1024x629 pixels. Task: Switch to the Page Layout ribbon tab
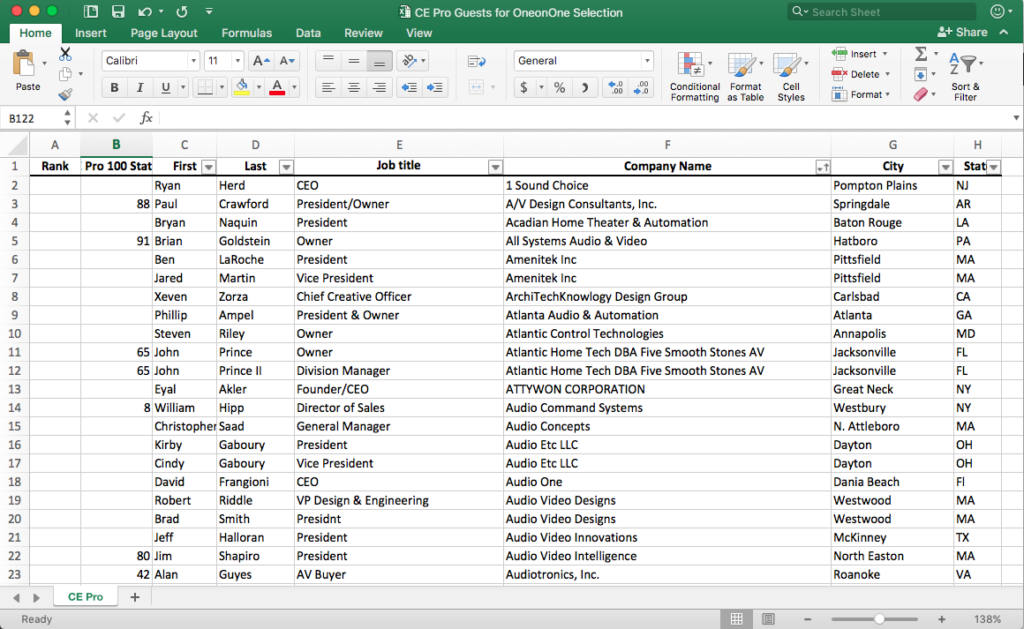[x=163, y=33]
